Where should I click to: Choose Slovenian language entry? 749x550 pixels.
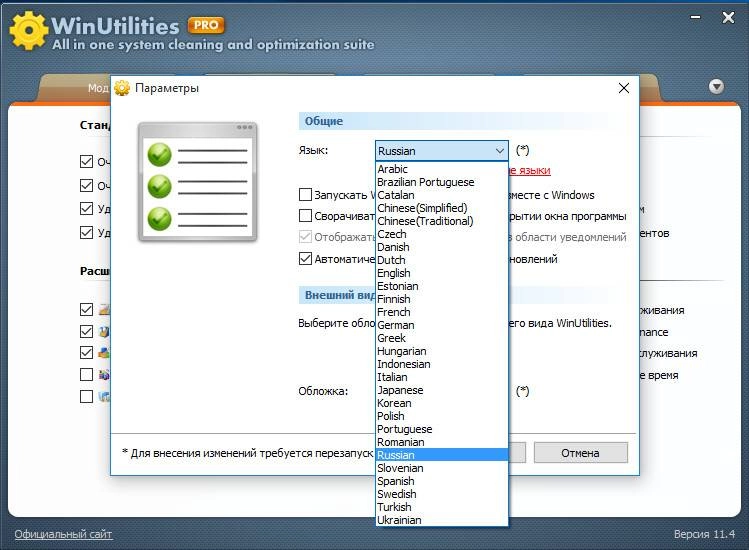(441, 468)
